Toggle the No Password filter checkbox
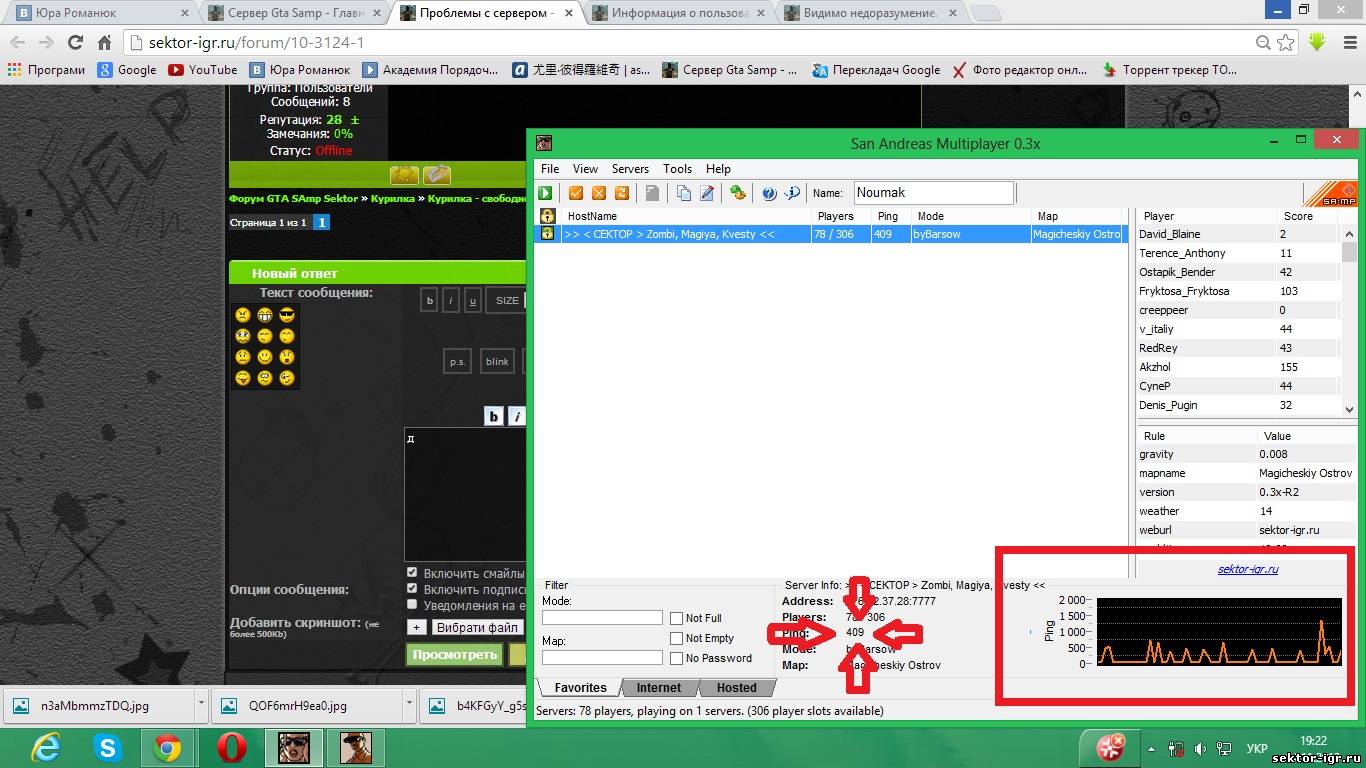Viewport: 1366px width, 768px height. [677, 658]
